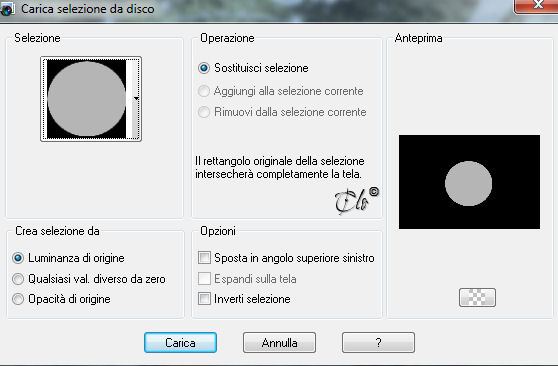Click the Anteprima preview image
The image size is (558, 366).
point(469,182)
